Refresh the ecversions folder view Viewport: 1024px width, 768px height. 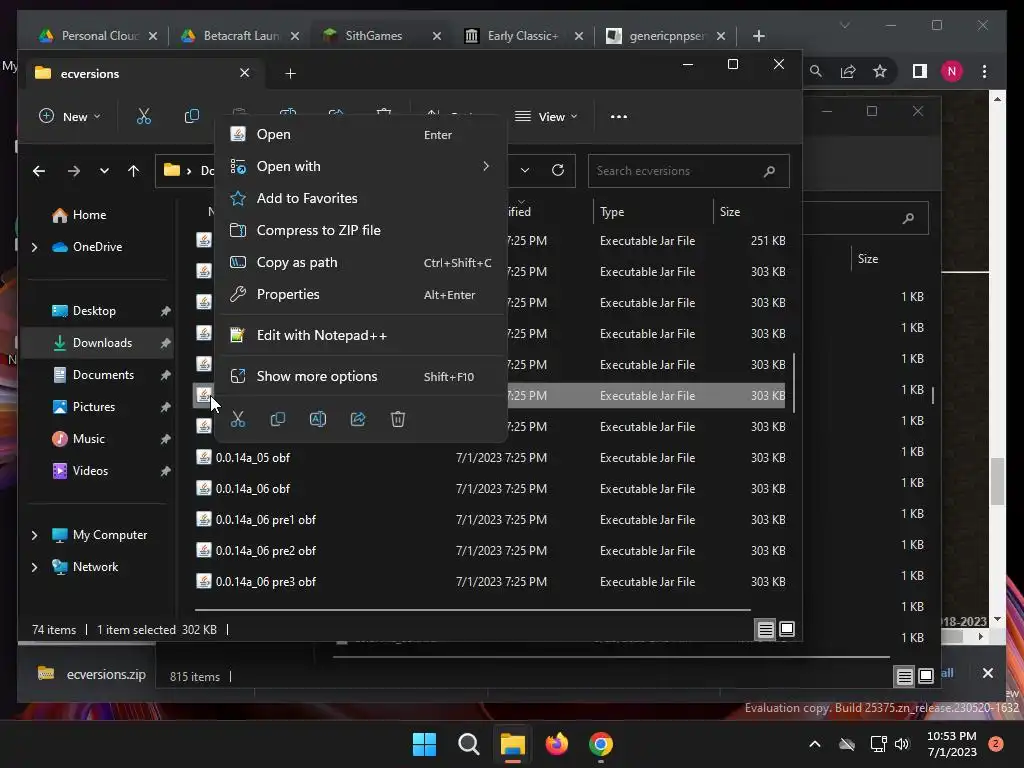(x=558, y=170)
